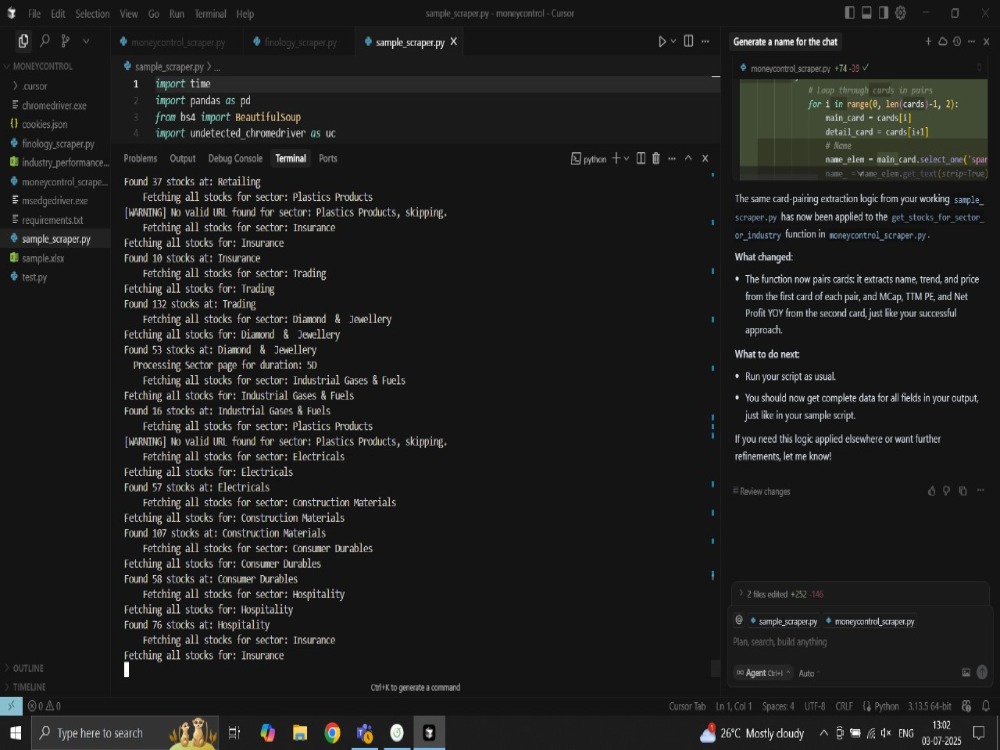Expand the TIMELINE section

pos(29,687)
